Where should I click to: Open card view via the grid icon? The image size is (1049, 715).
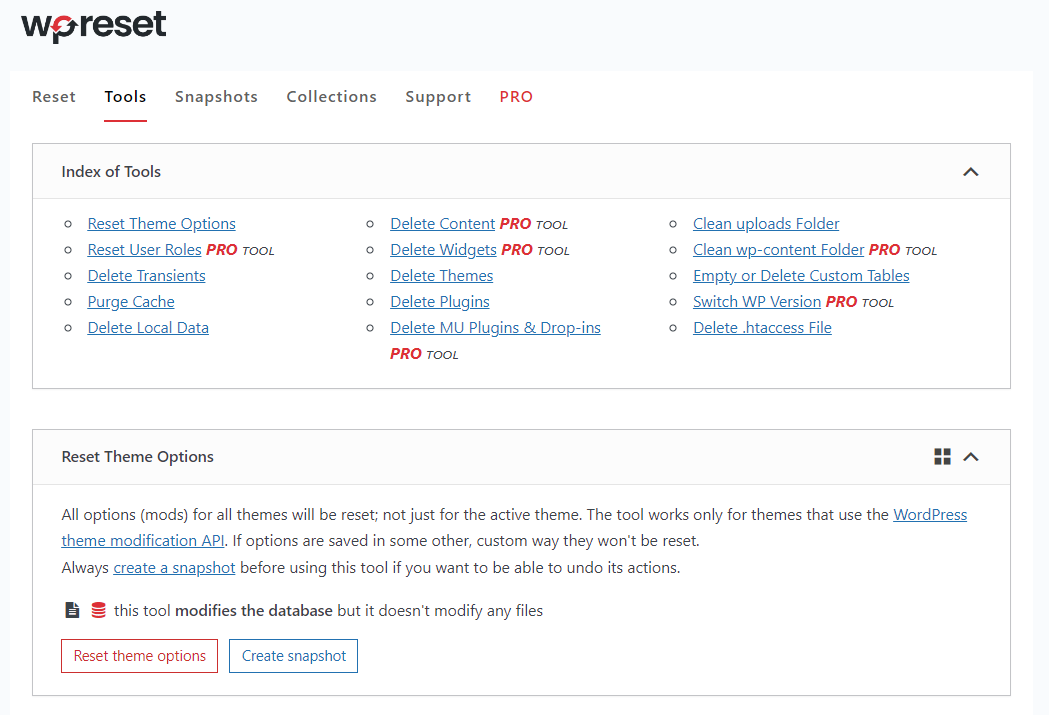click(x=942, y=456)
